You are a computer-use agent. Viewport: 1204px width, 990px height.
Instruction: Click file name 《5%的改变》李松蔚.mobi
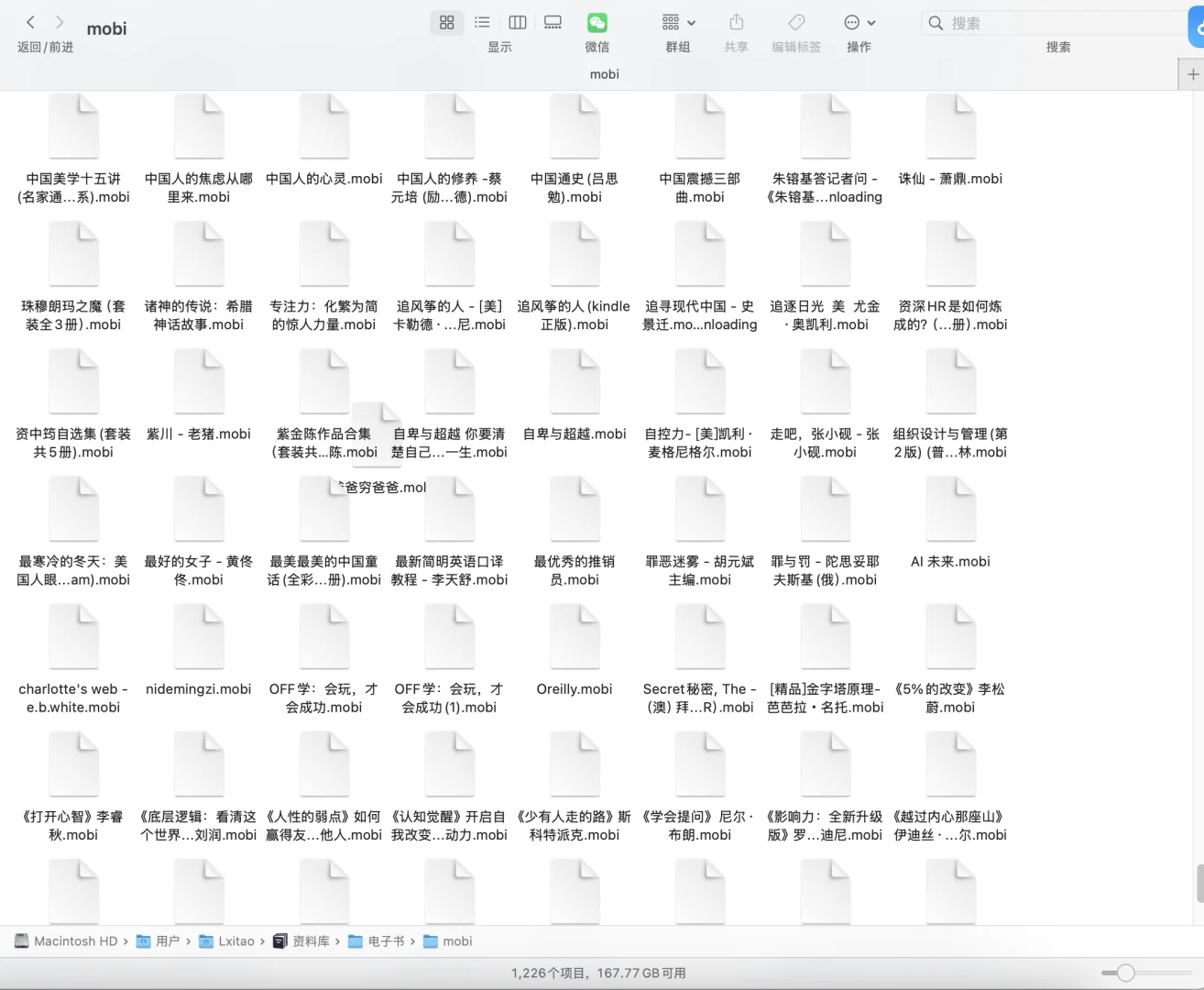tap(950, 698)
